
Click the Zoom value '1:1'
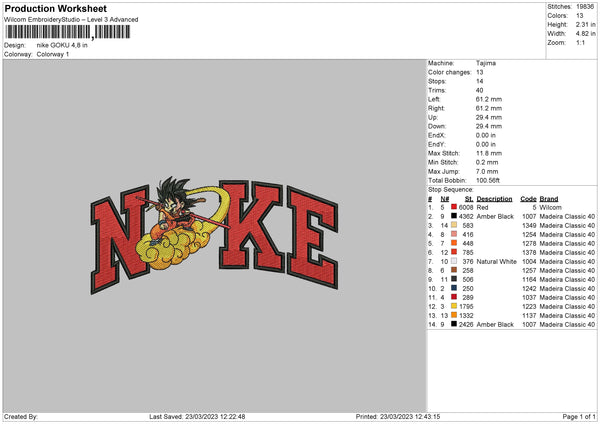coord(580,43)
